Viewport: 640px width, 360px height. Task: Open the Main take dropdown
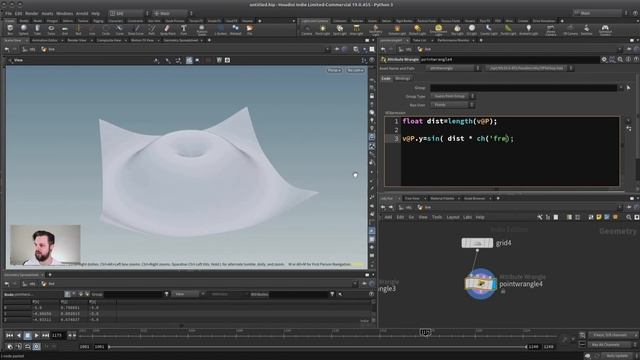(x=600, y=13)
